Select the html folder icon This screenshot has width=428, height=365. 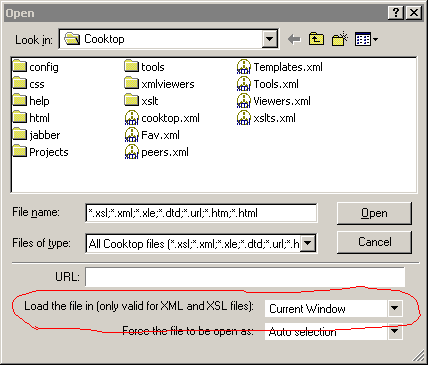coord(20,117)
